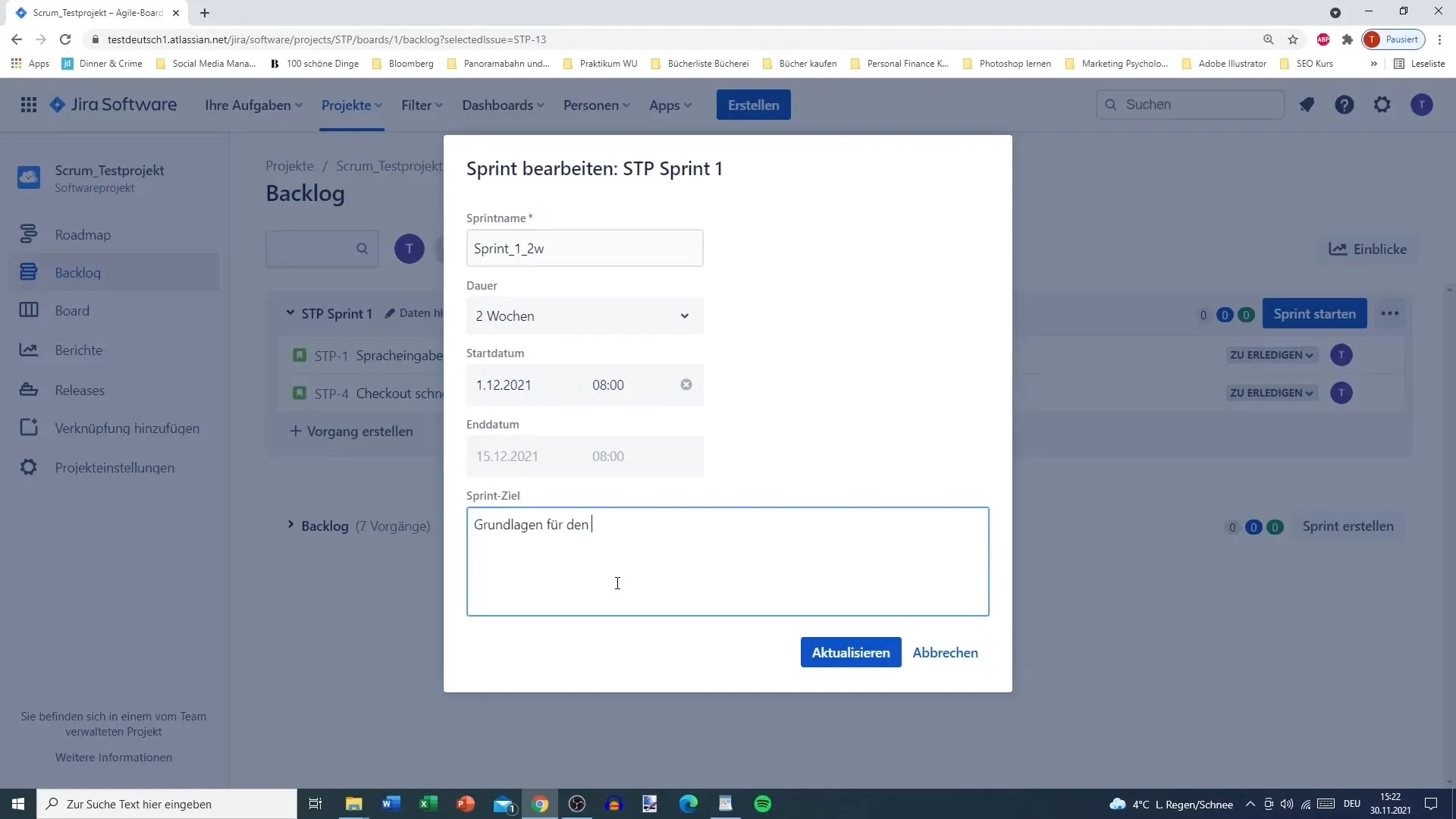Open the Projekte menu in navigation
Viewport: 1456px width, 819px height.
[x=350, y=104]
